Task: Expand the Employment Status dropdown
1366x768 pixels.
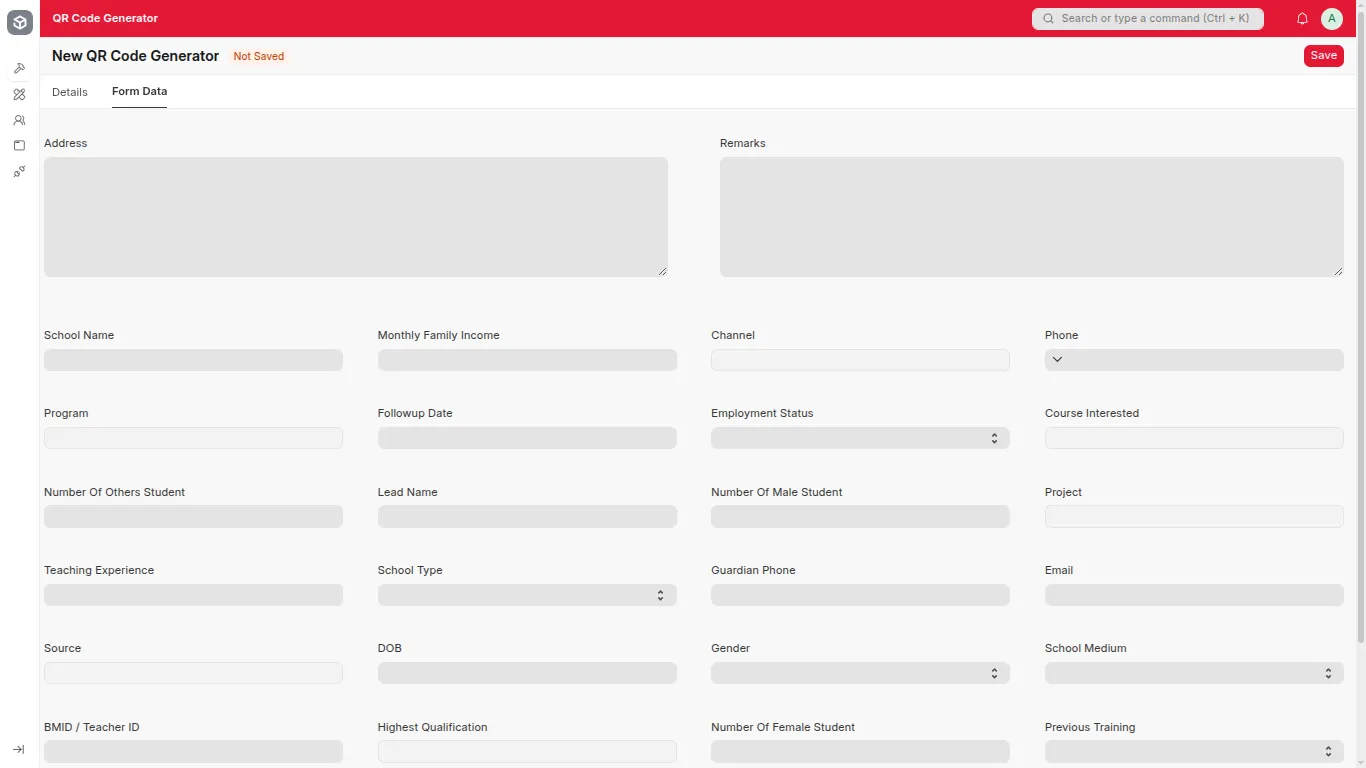Action: point(860,438)
